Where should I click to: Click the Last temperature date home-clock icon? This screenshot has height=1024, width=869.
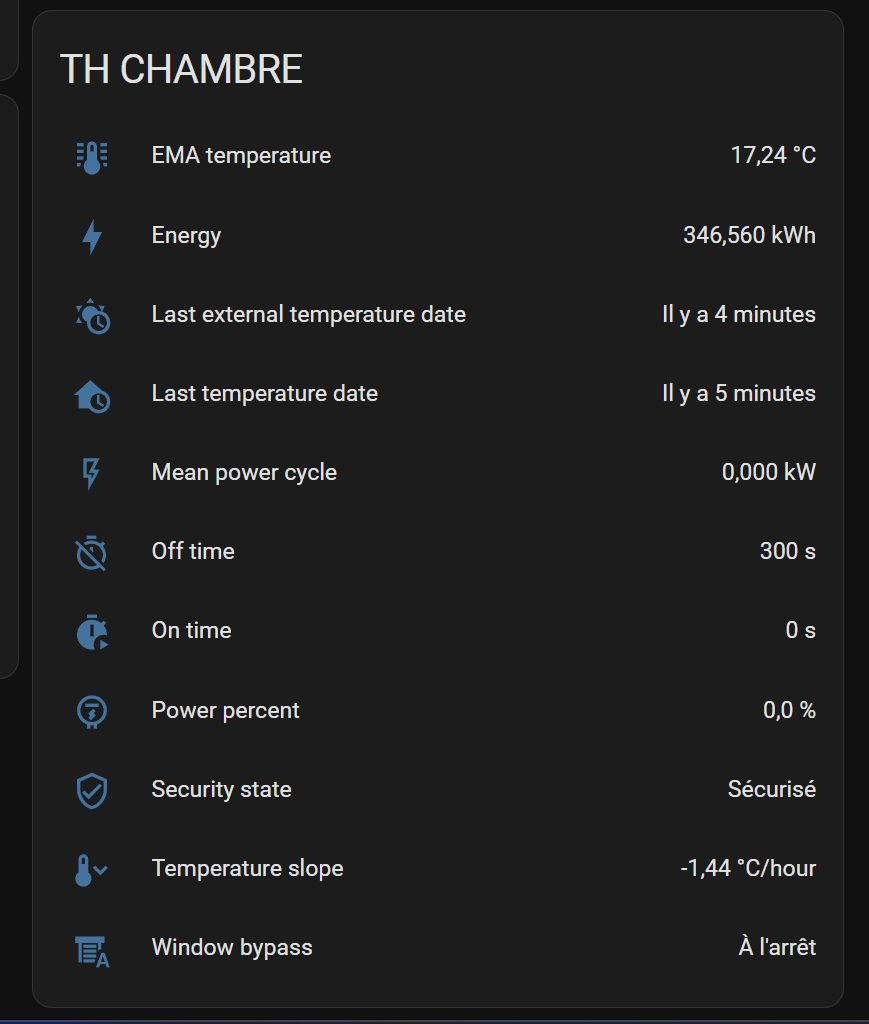[92, 396]
